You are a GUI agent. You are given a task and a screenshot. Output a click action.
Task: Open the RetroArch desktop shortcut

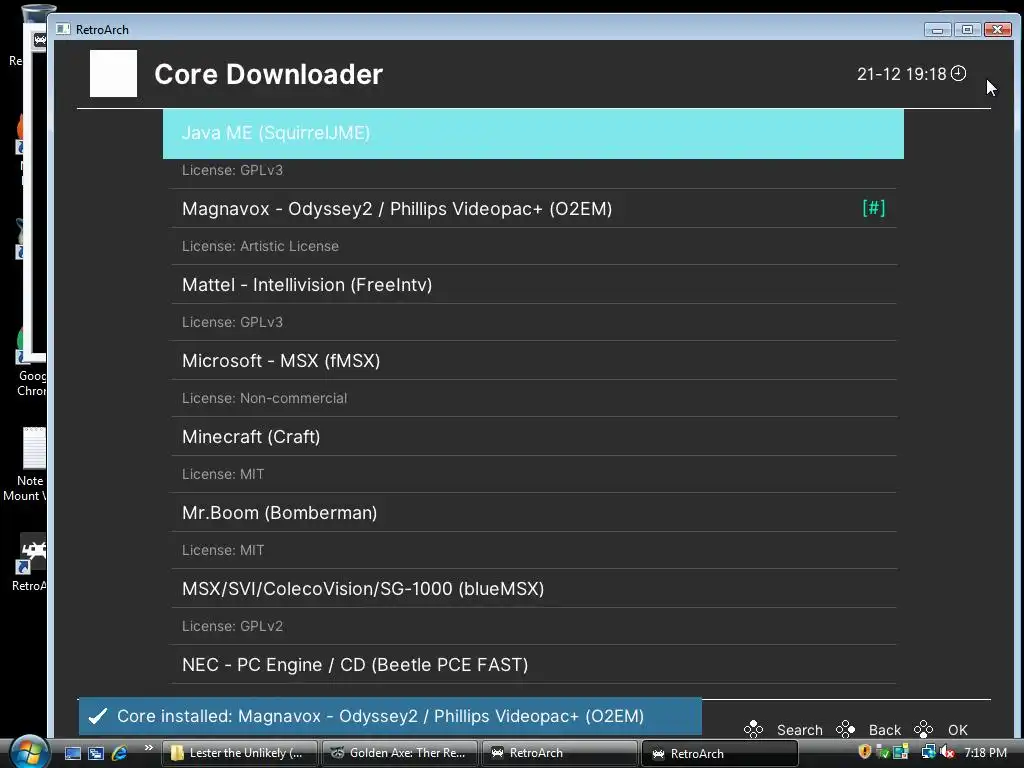coord(29,563)
